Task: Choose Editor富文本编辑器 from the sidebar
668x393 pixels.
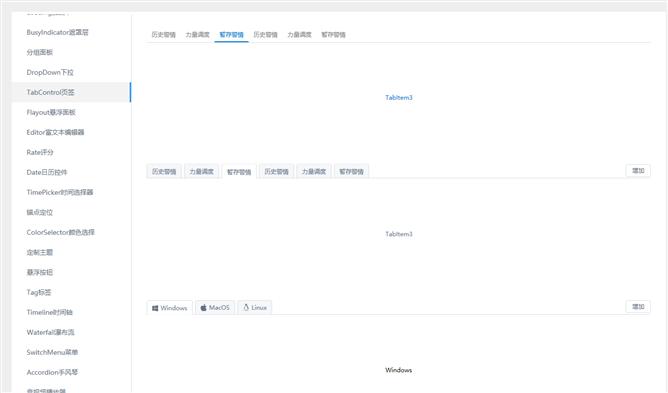Action: [x=55, y=133]
